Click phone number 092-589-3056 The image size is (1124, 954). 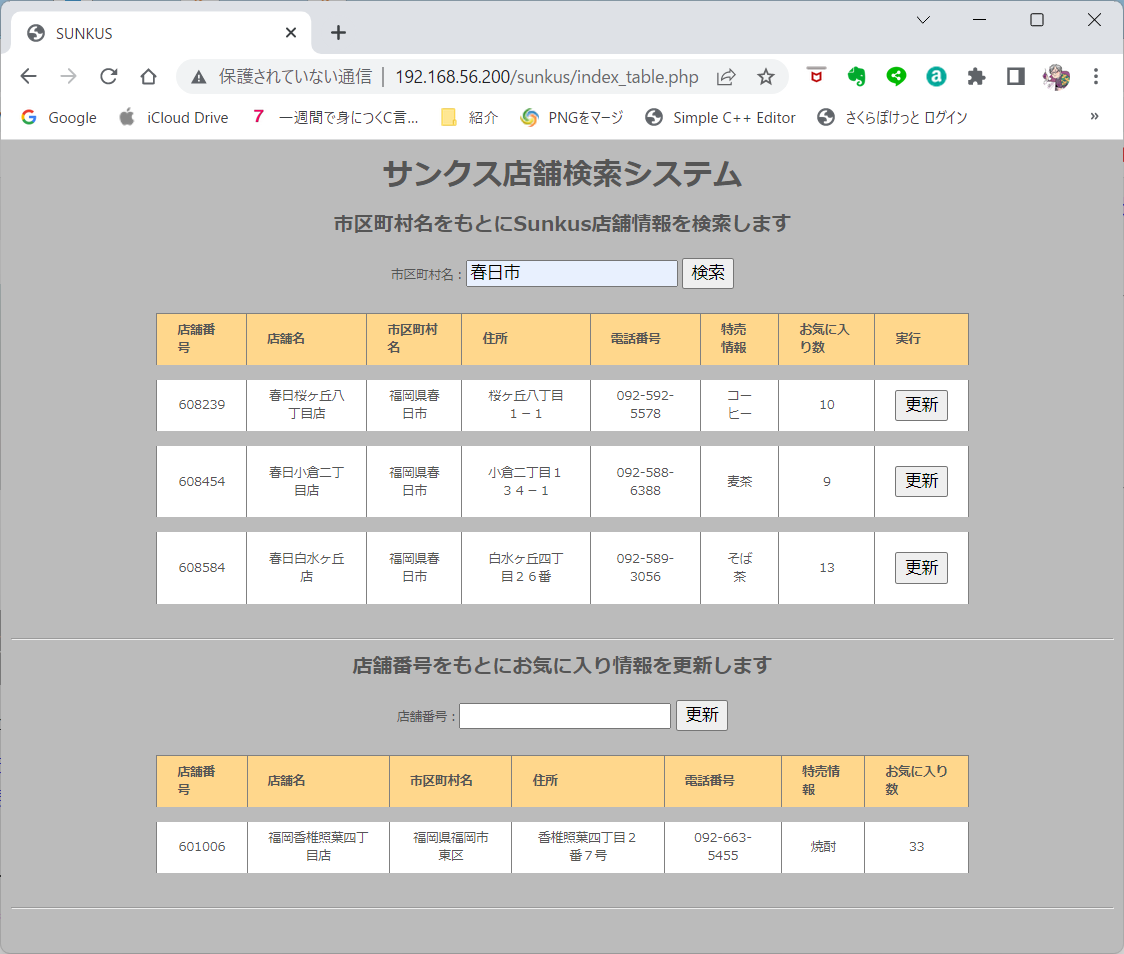coord(645,568)
